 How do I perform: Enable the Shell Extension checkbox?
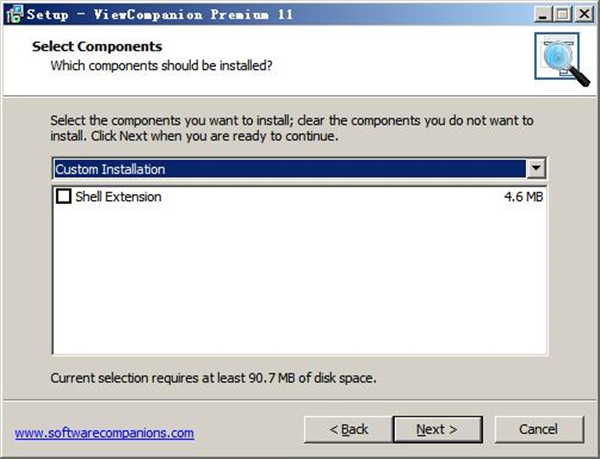[63, 197]
